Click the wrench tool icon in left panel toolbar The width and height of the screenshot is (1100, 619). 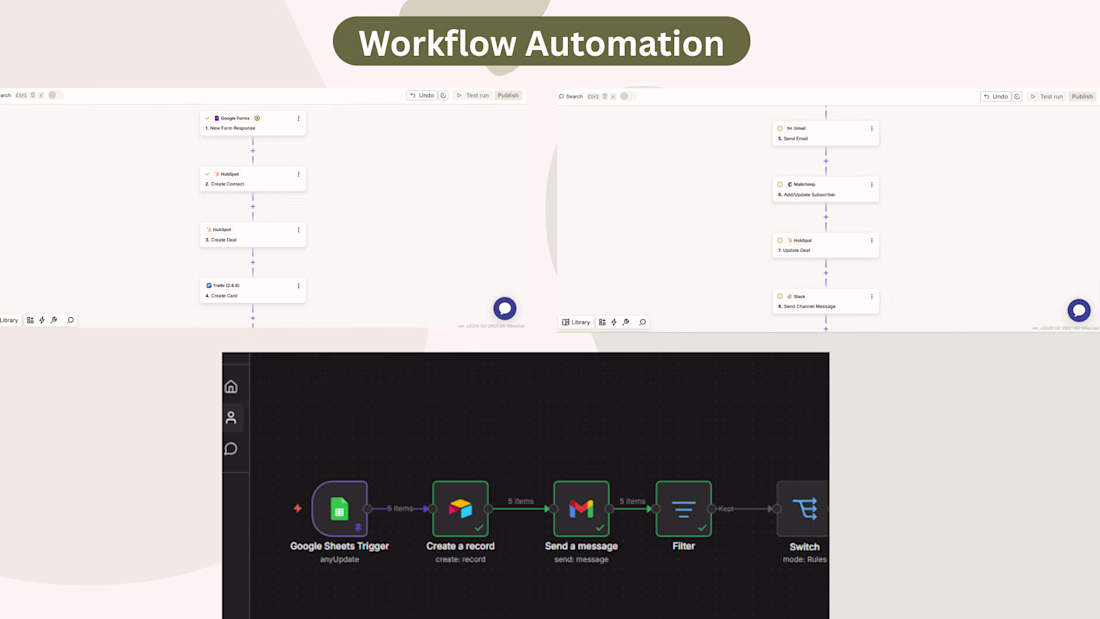coord(54,320)
